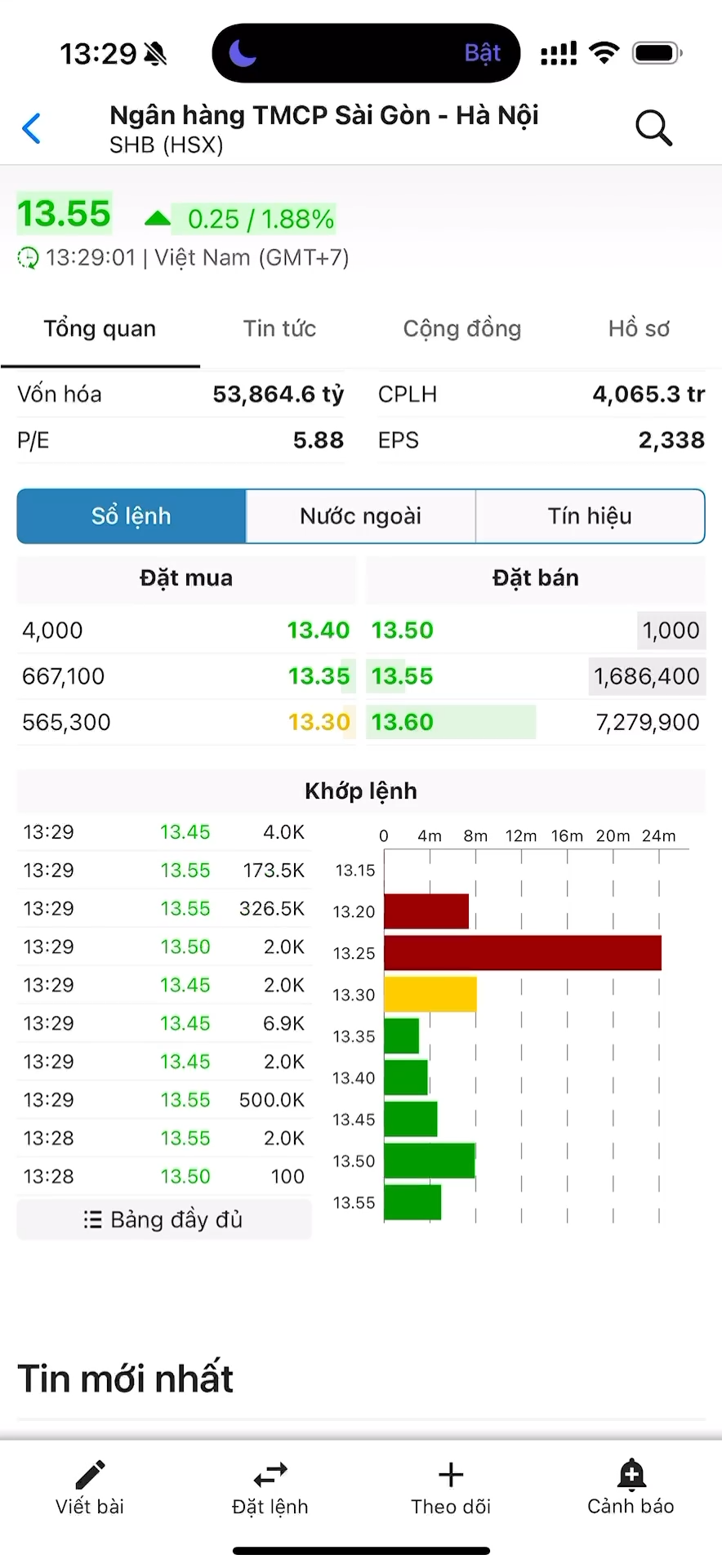Tap the P/E value 5.88
The image size is (722, 1568).
click(x=319, y=440)
